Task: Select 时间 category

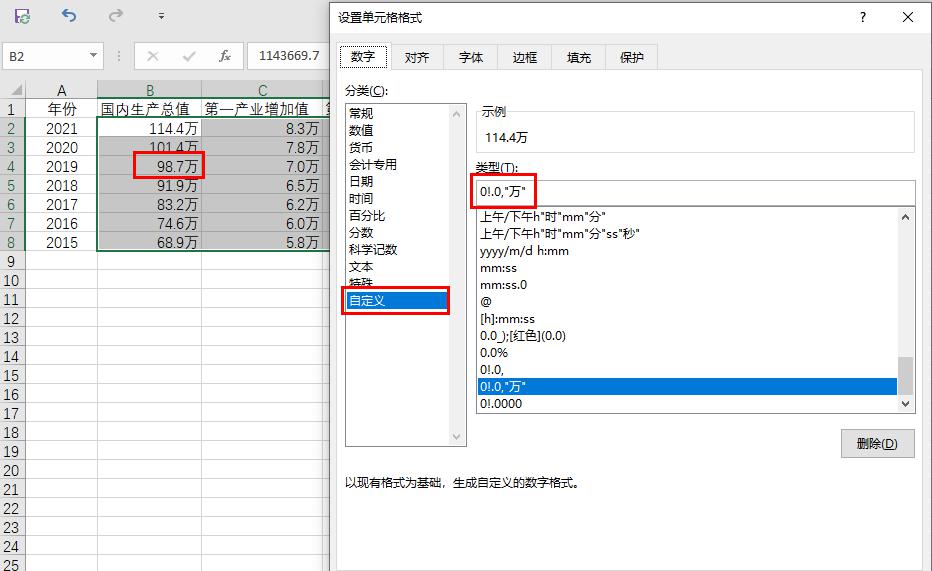Action: pos(398,198)
